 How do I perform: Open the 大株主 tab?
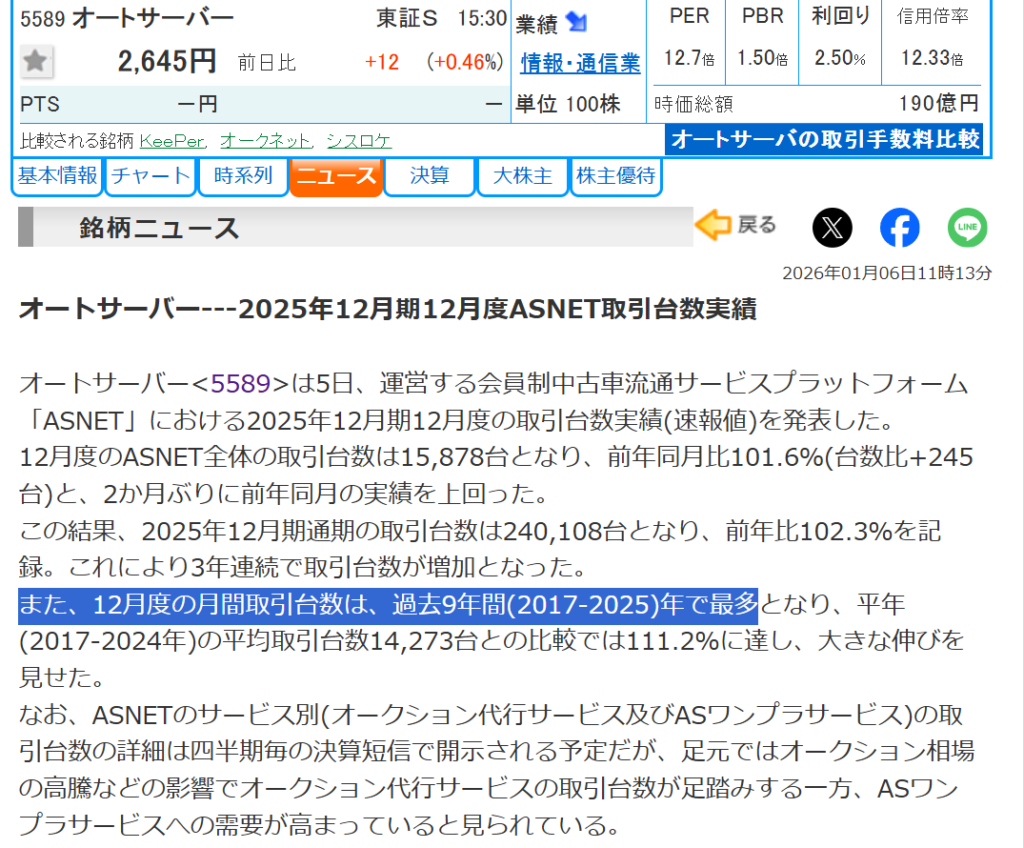[x=521, y=177]
